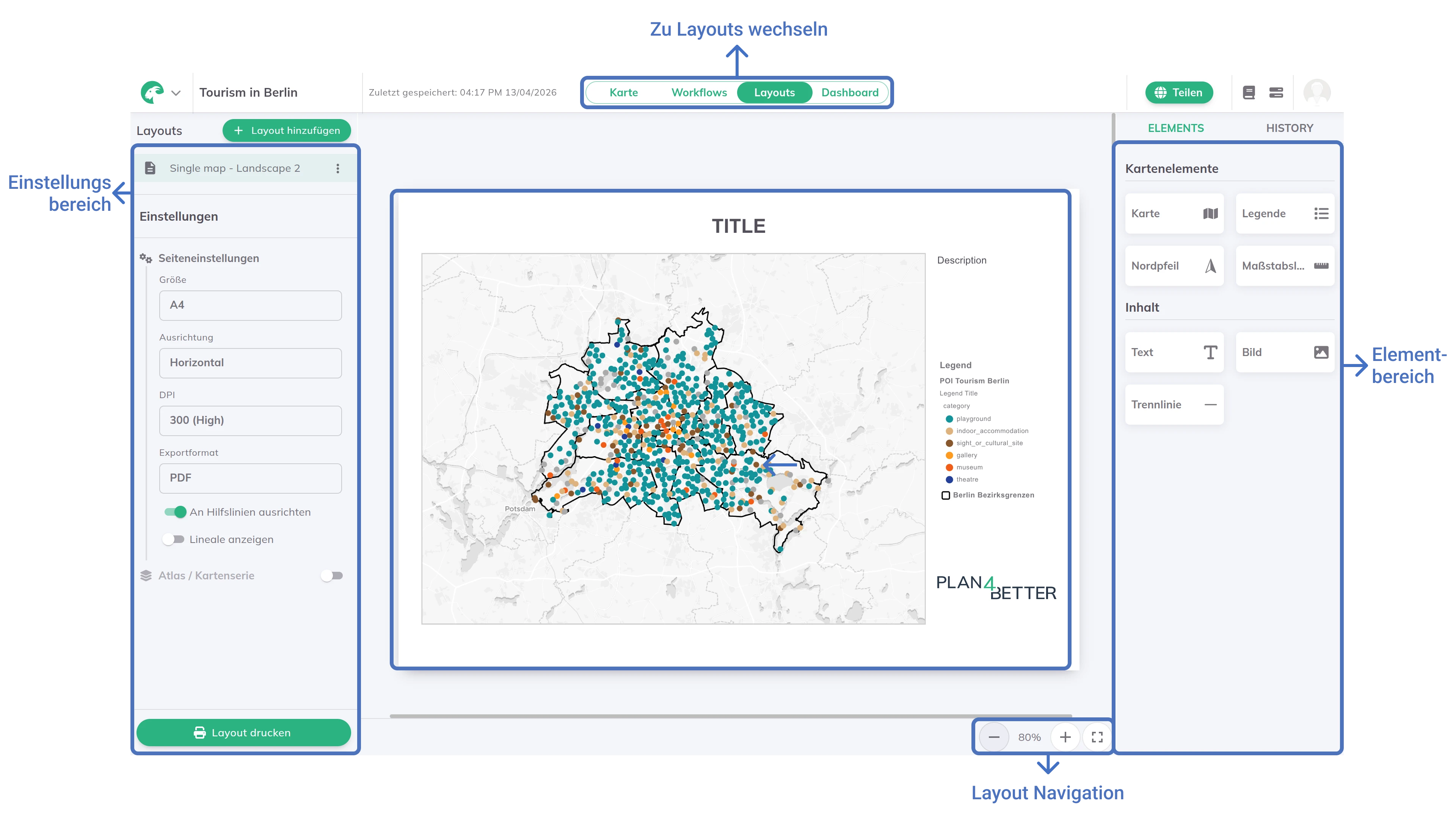Zoom in the layout with plus button
1456x819 pixels.
pos(1065,737)
